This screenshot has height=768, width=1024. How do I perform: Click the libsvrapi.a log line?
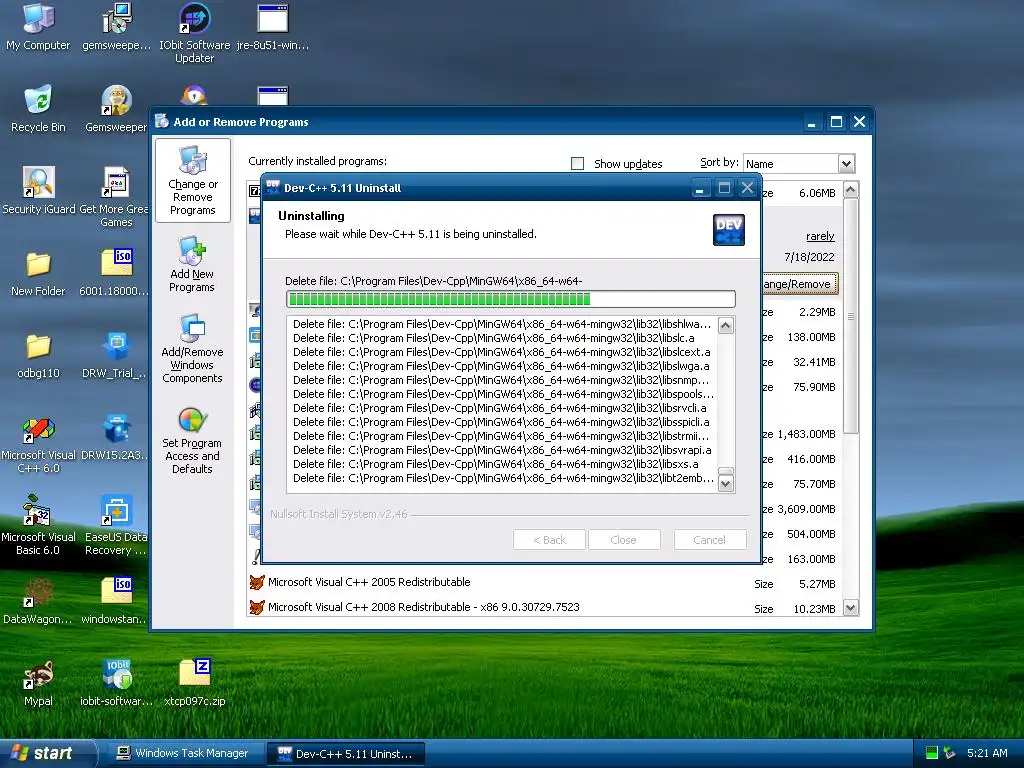502,450
